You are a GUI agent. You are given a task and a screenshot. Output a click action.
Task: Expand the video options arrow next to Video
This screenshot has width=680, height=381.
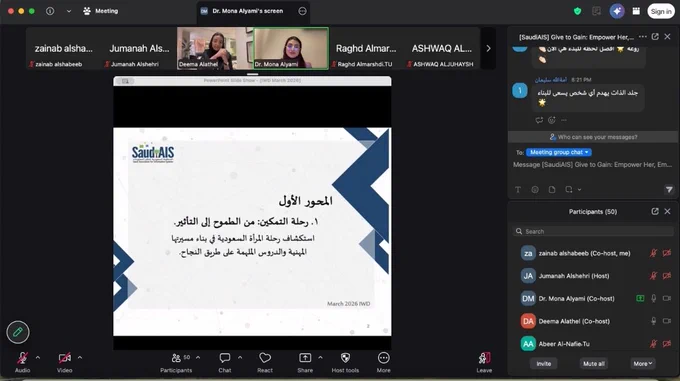pos(80,358)
